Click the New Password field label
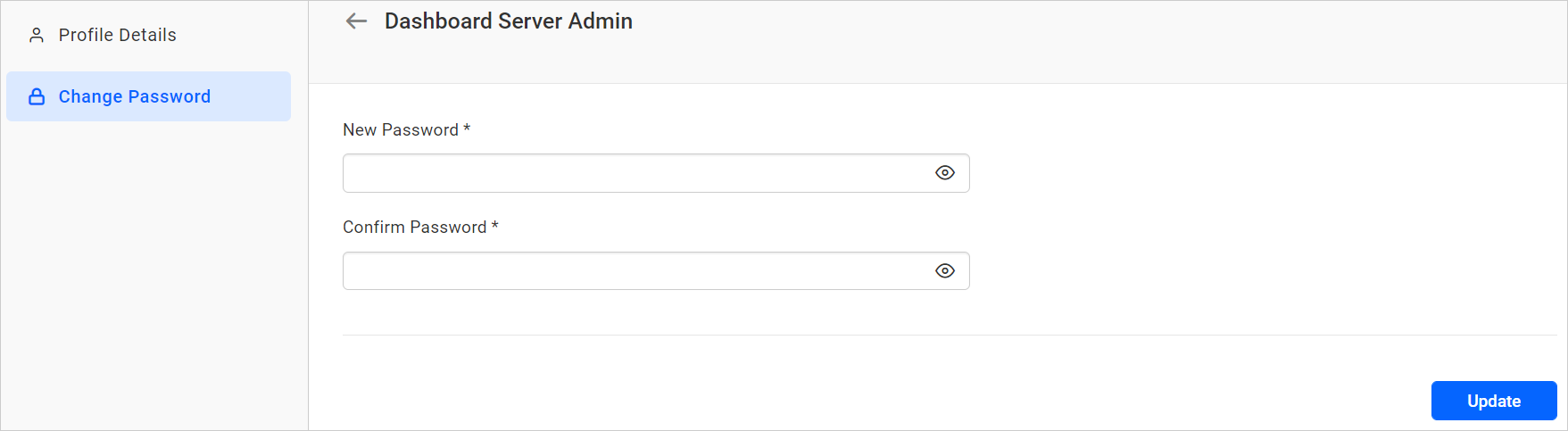The image size is (1568, 431). click(x=401, y=130)
